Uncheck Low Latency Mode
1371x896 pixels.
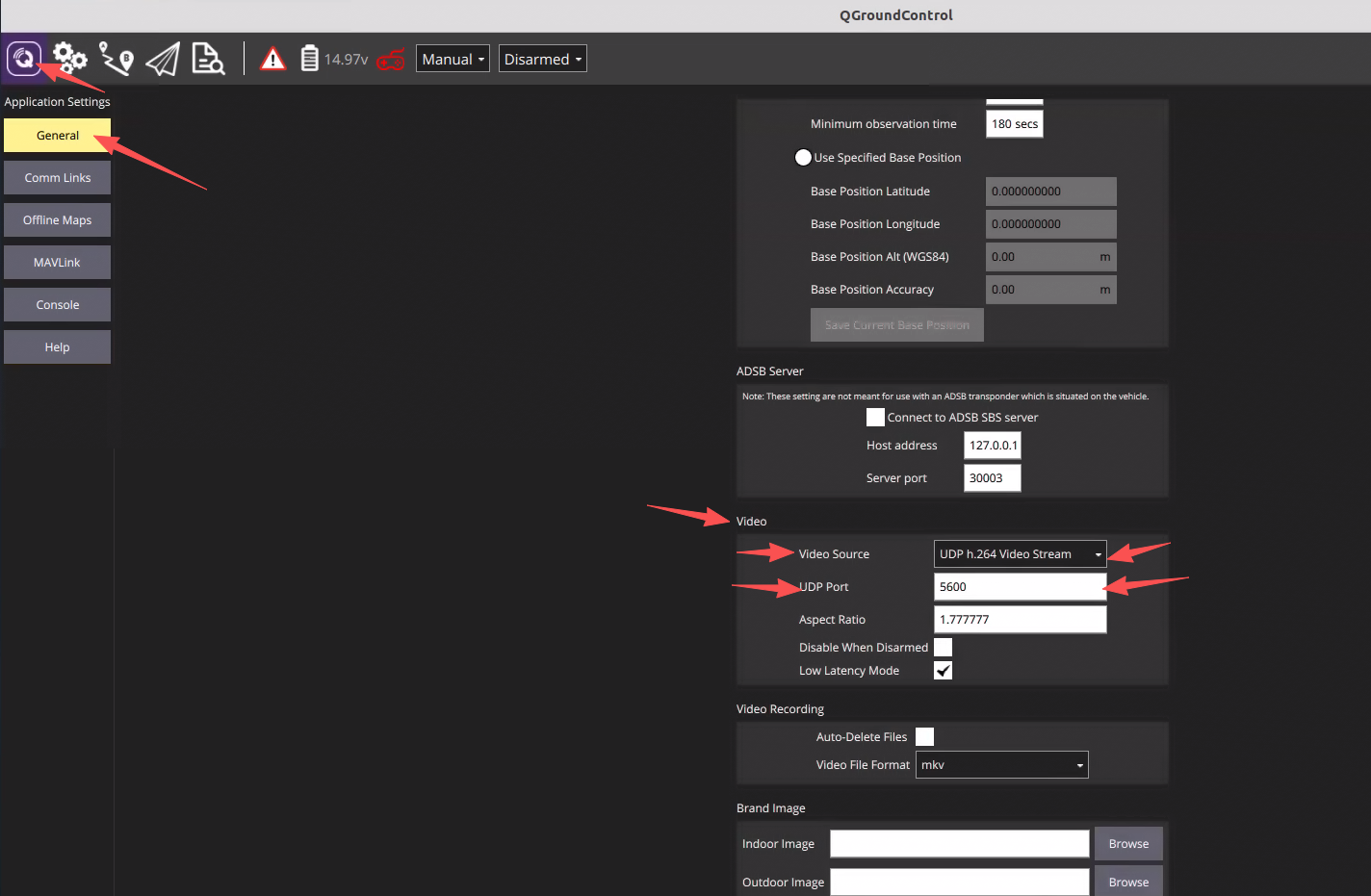click(x=943, y=671)
